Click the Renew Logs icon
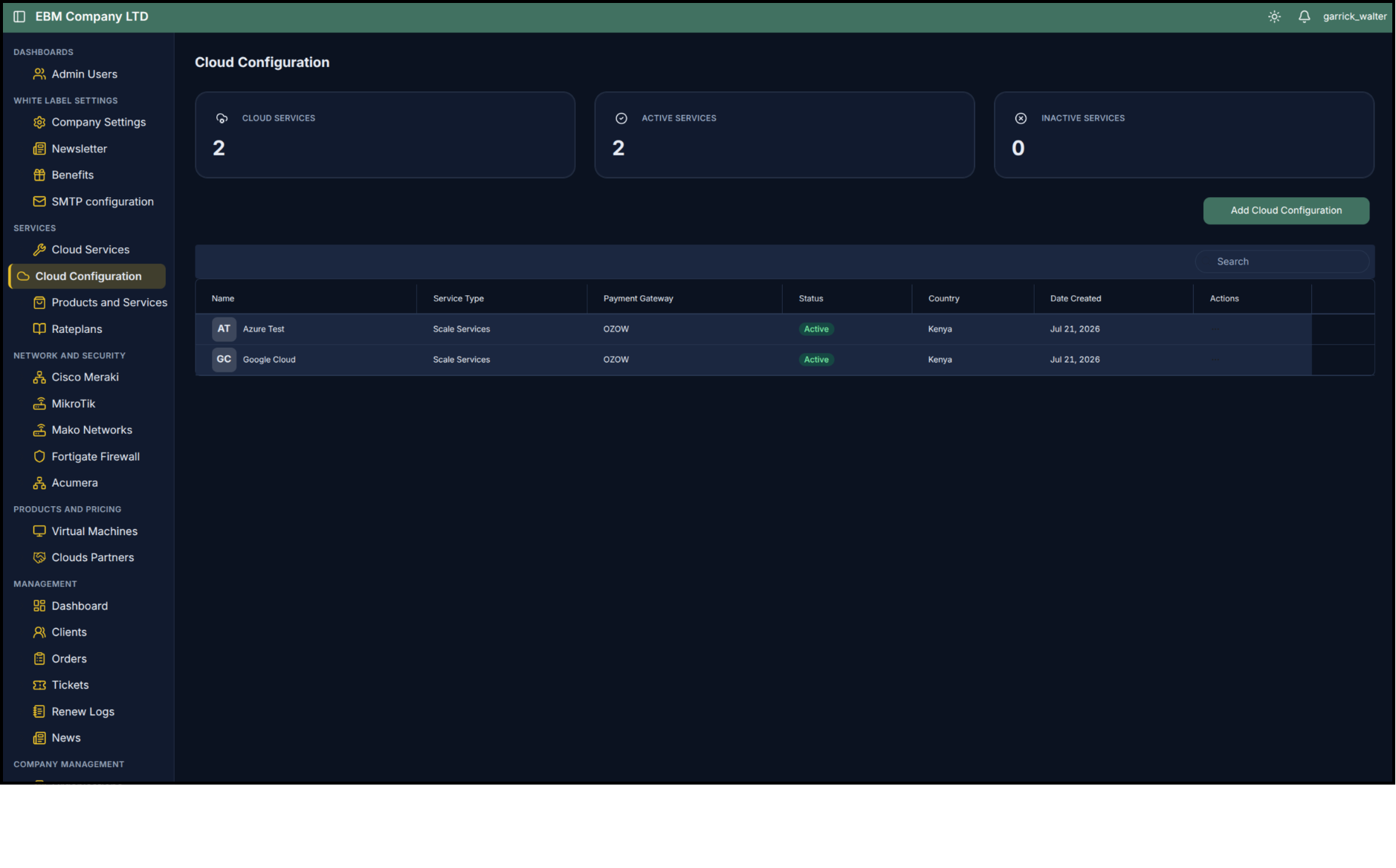This screenshot has height=868, width=1396. (39, 711)
